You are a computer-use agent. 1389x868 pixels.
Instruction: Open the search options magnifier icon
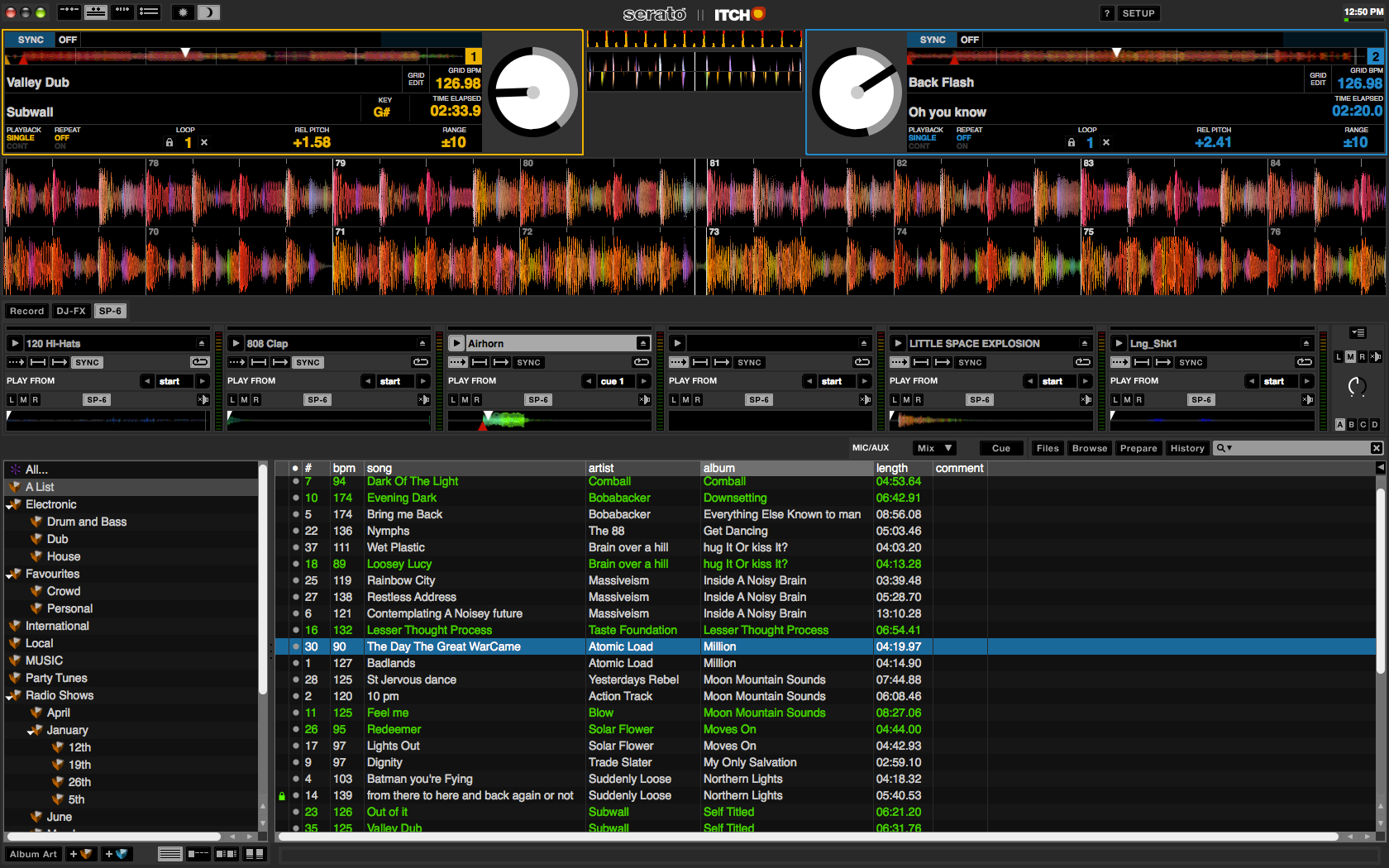point(1224,448)
